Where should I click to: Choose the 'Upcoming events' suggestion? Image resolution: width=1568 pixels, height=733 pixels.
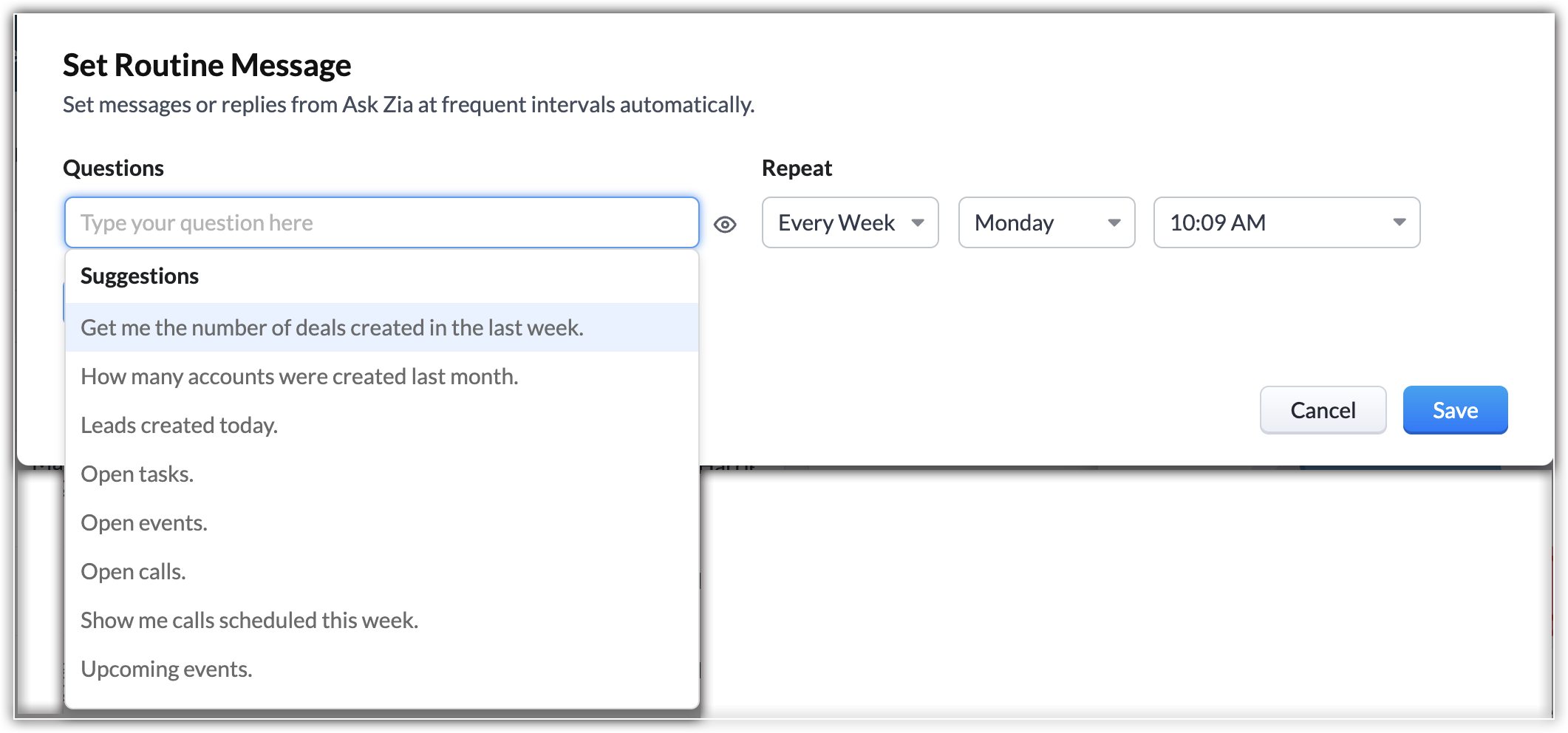tap(166, 669)
